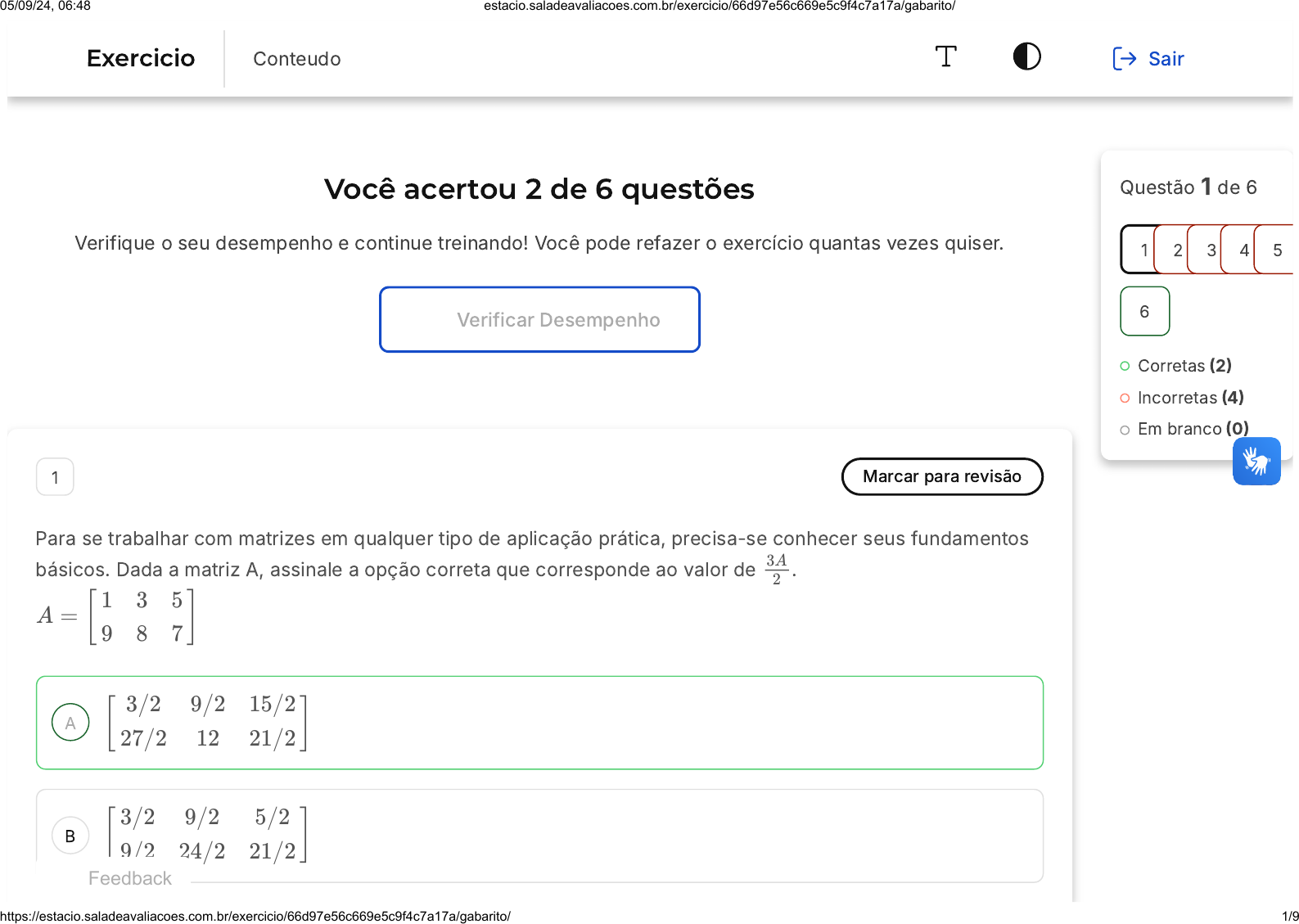Open the Exercicio tab
The width and height of the screenshot is (1299, 924).
tap(141, 59)
